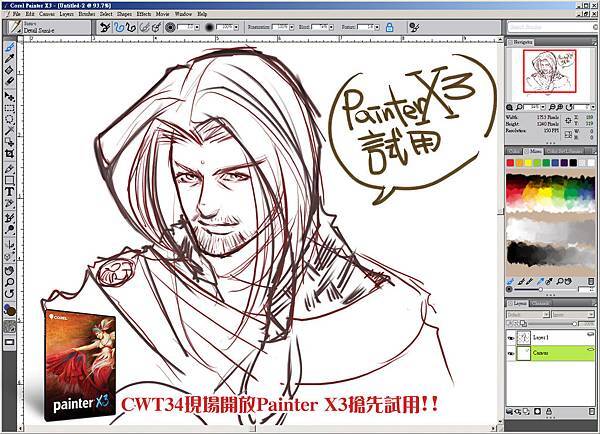Image resolution: width=600 pixels, height=434 pixels.
Task: Click Create Layer Mask icon in Layers panel
Action: [x=538, y=412]
